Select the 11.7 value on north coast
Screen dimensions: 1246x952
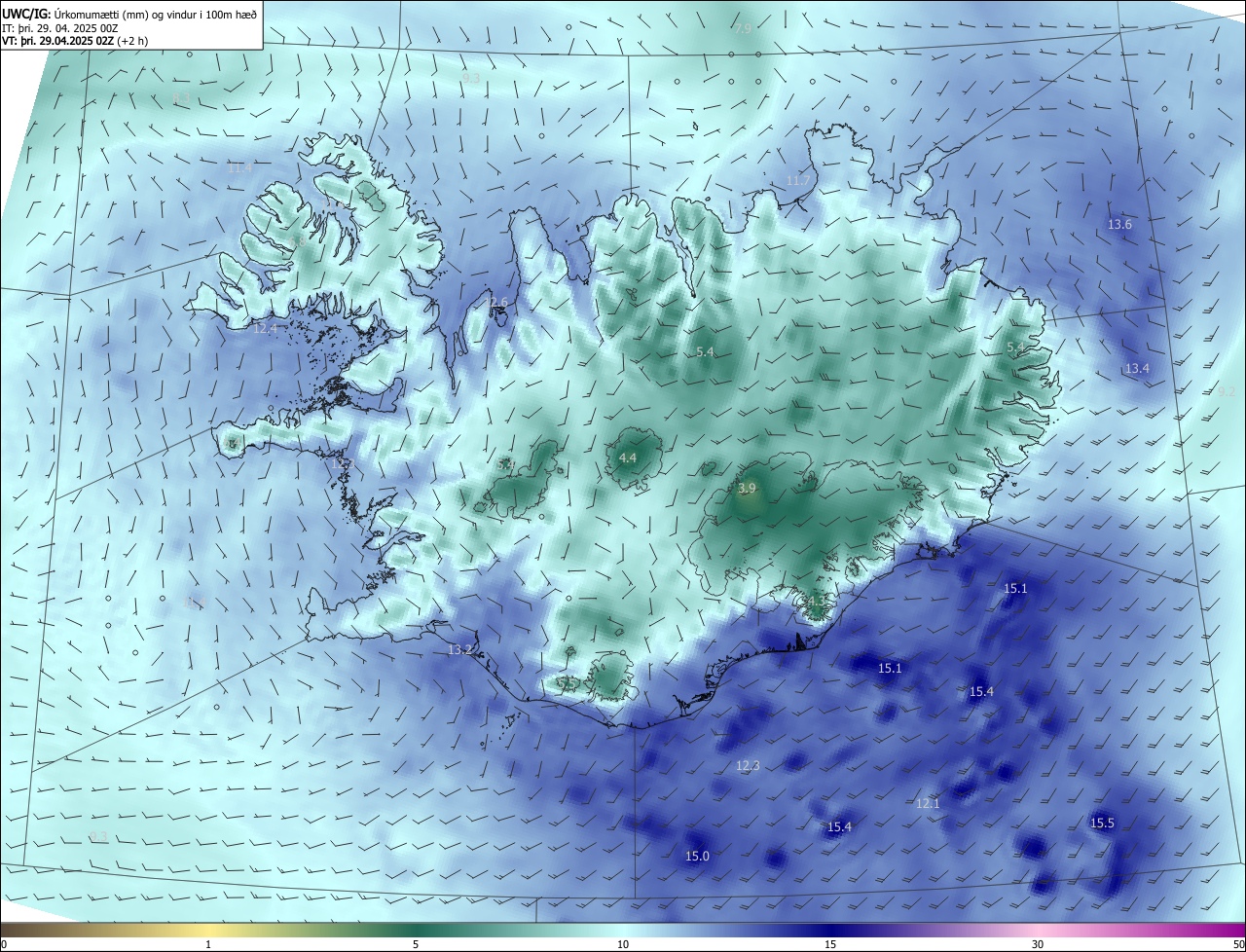[798, 181]
